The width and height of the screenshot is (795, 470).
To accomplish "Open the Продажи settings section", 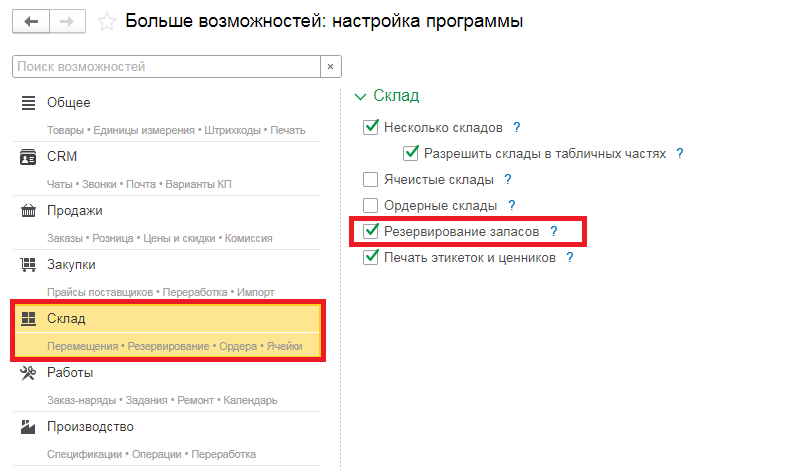I will pyautogui.click(x=75, y=210).
